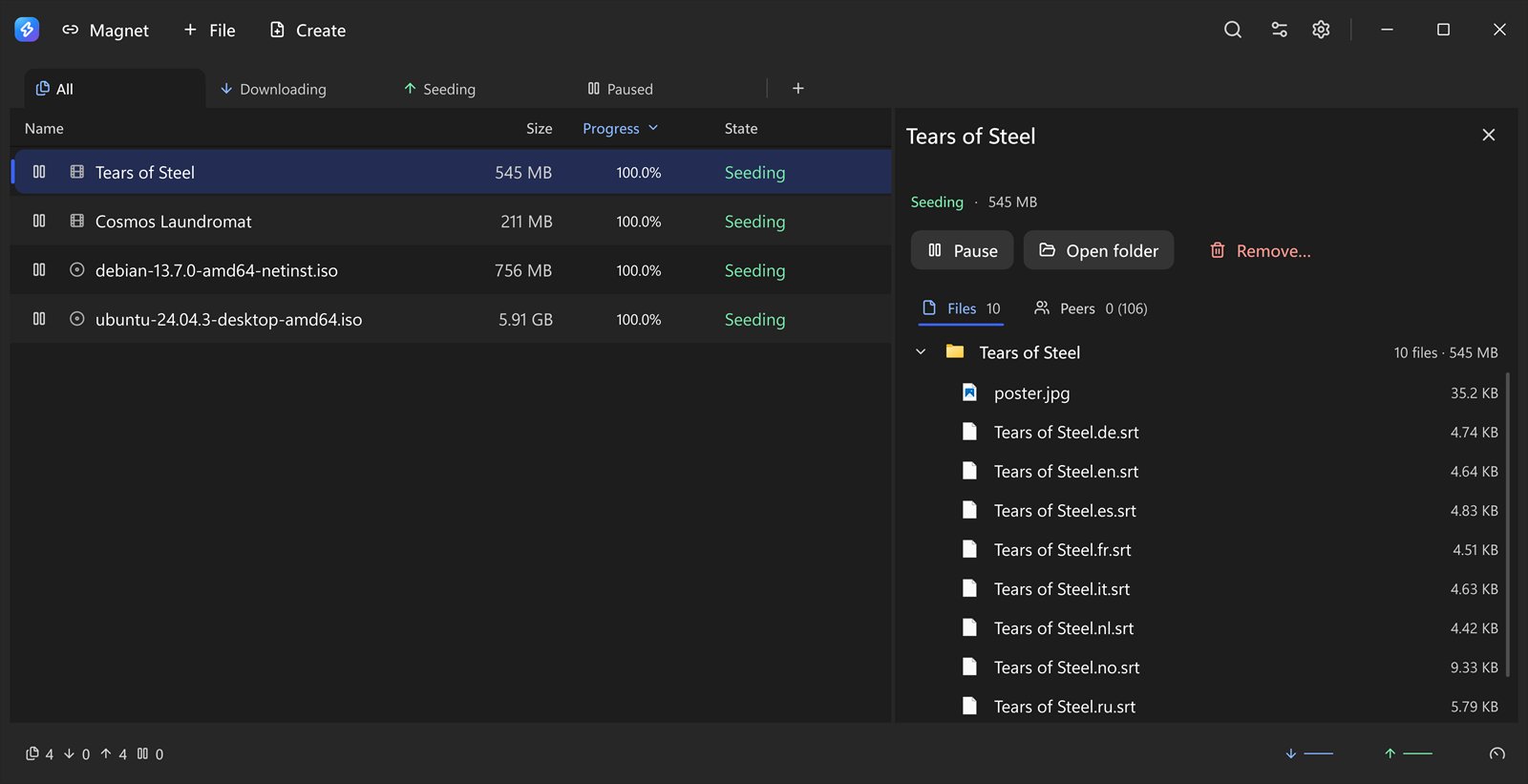This screenshot has height=784, width=1528.
Task: Open the Files tab in details panel
Action: [961, 308]
